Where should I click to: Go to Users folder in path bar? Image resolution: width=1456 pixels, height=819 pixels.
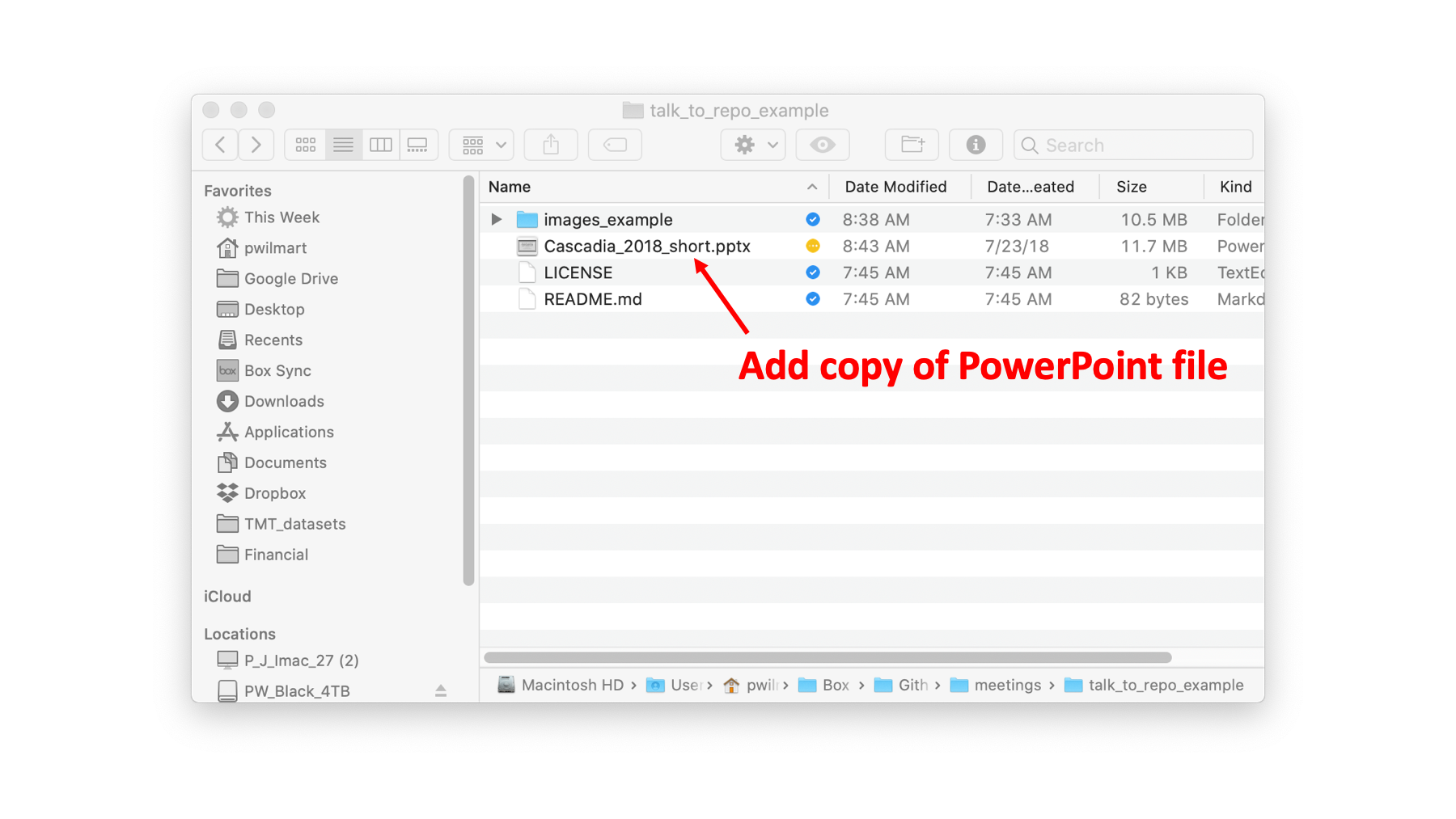673,685
